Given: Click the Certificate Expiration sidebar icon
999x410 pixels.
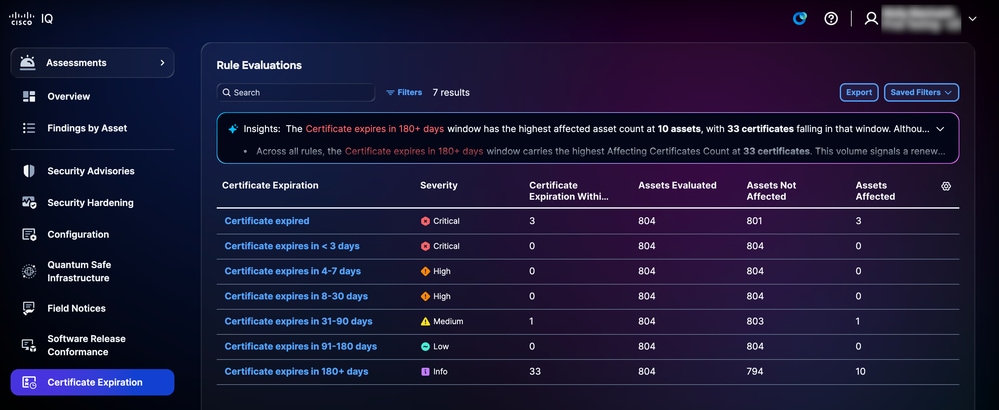Looking at the screenshot, I should (x=29, y=383).
